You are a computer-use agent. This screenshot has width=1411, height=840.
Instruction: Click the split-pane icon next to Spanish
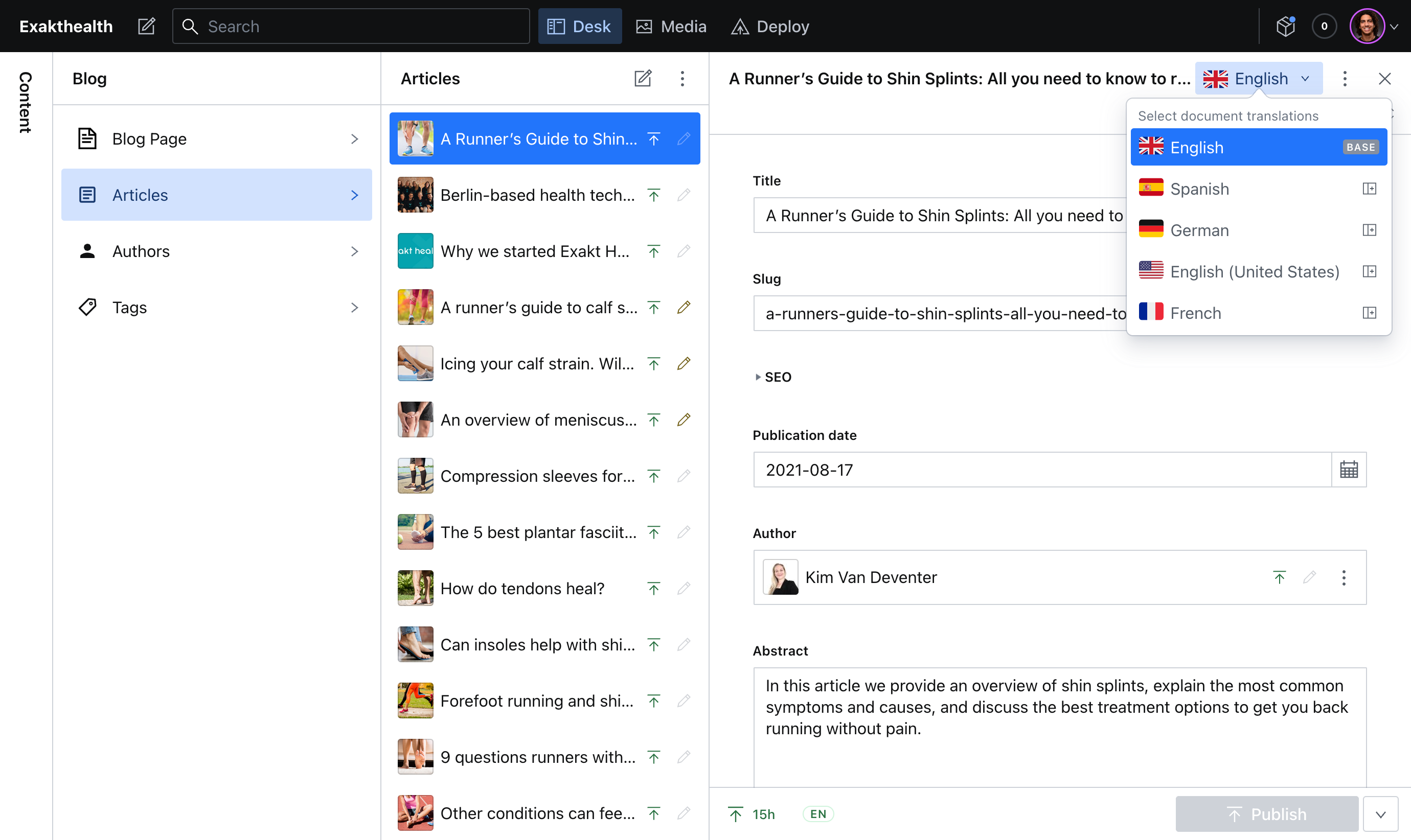coord(1369,189)
